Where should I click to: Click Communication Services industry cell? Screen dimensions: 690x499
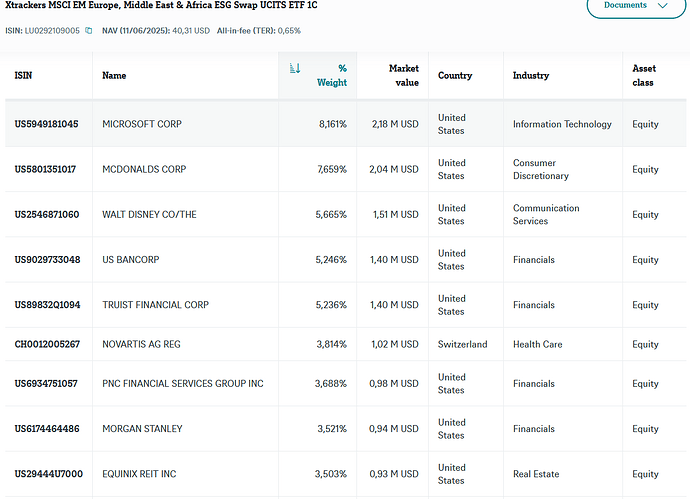point(546,215)
